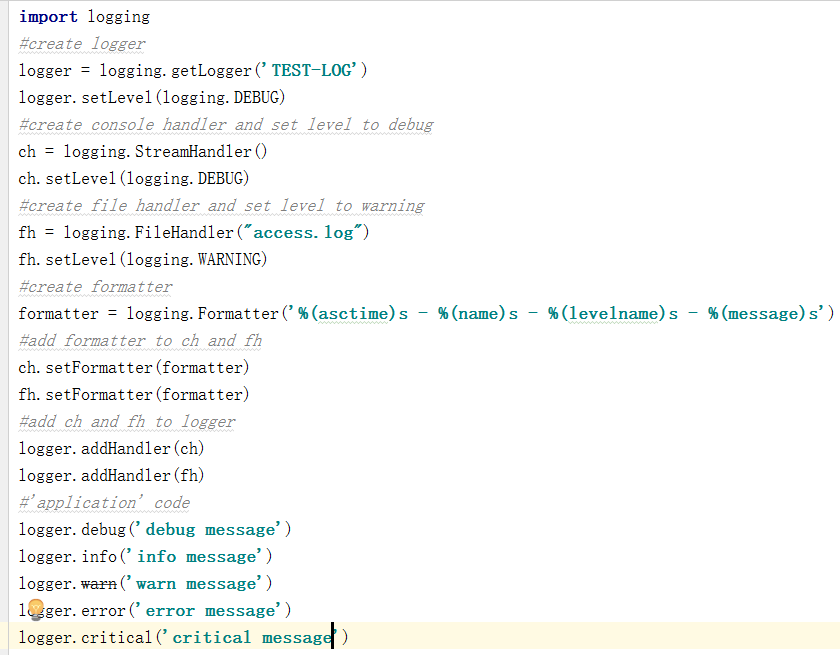Image resolution: width=840 pixels, height=655 pixels.
Task: Click 'logger.addHandler(fh)' line
Action: 111,476
